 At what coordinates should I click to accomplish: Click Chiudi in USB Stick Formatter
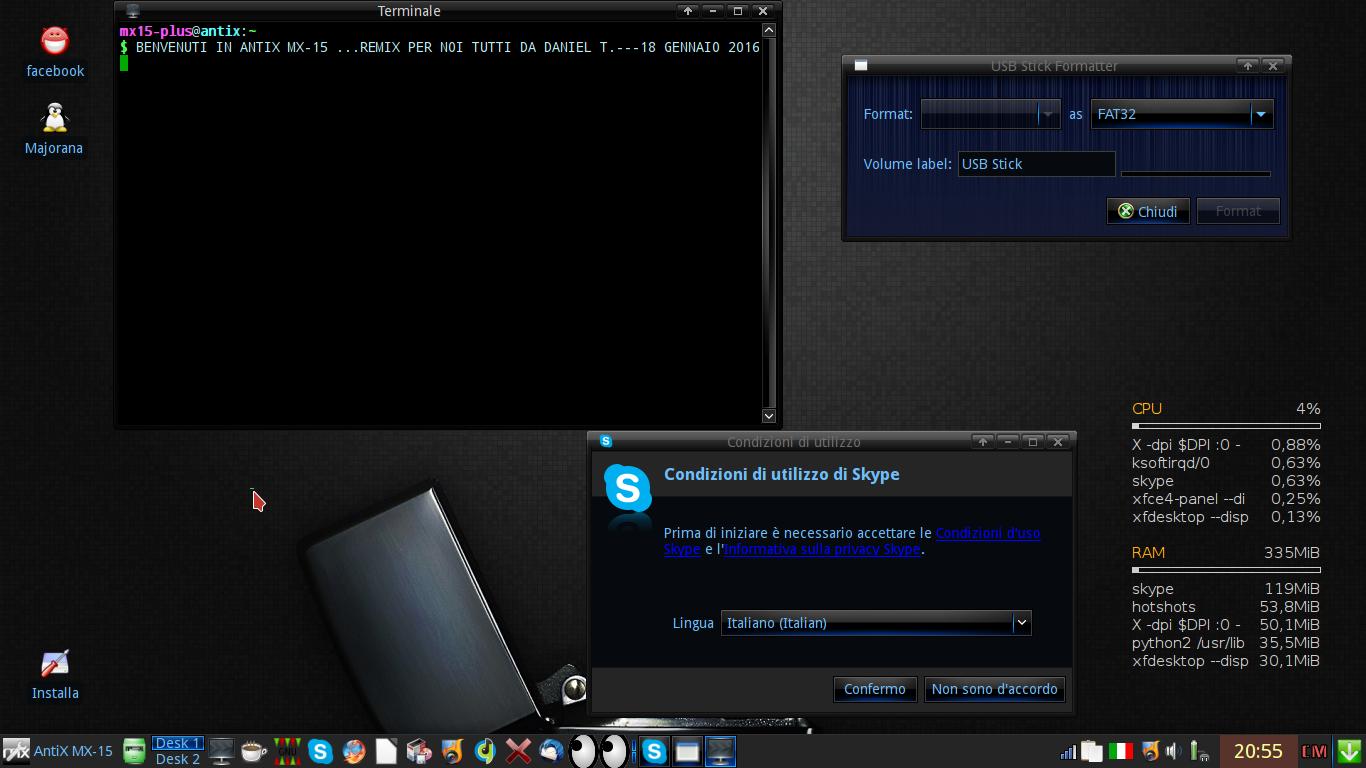click(1148, 211)
